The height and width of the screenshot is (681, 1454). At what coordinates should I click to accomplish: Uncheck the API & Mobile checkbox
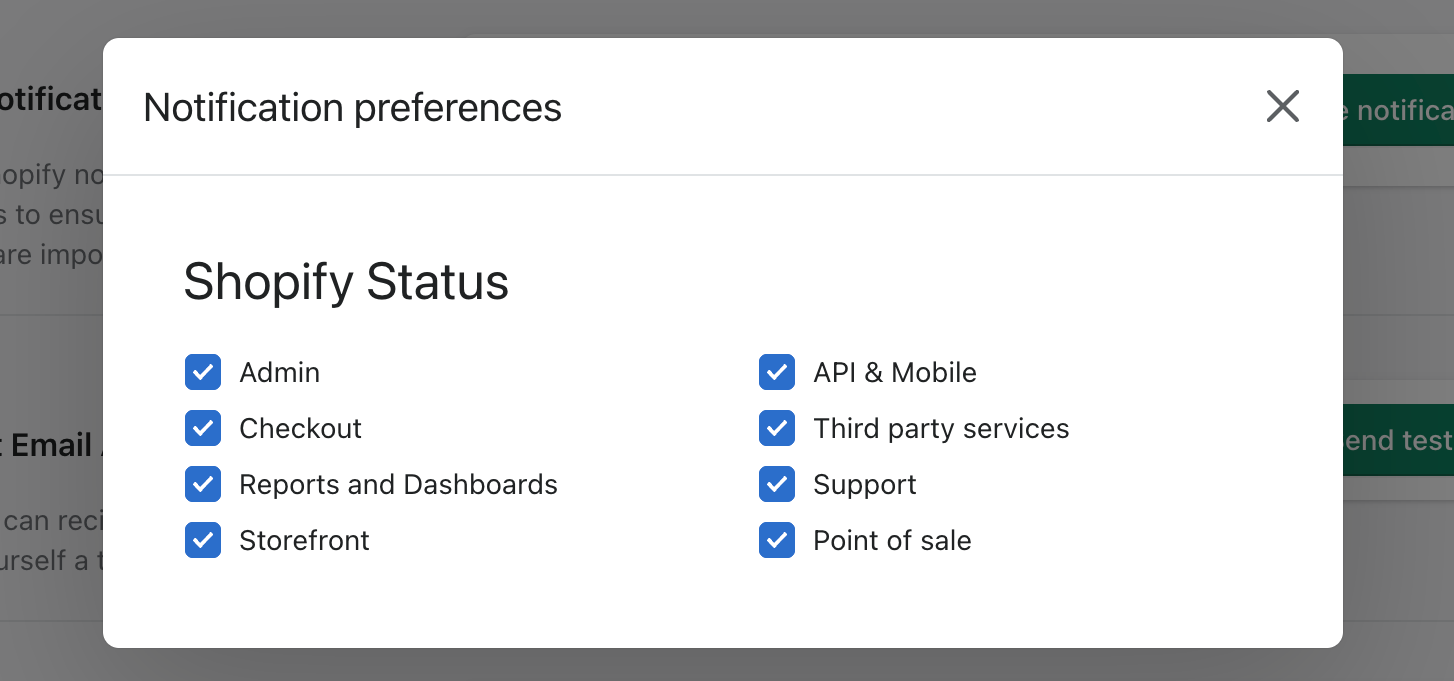point(777,372)
